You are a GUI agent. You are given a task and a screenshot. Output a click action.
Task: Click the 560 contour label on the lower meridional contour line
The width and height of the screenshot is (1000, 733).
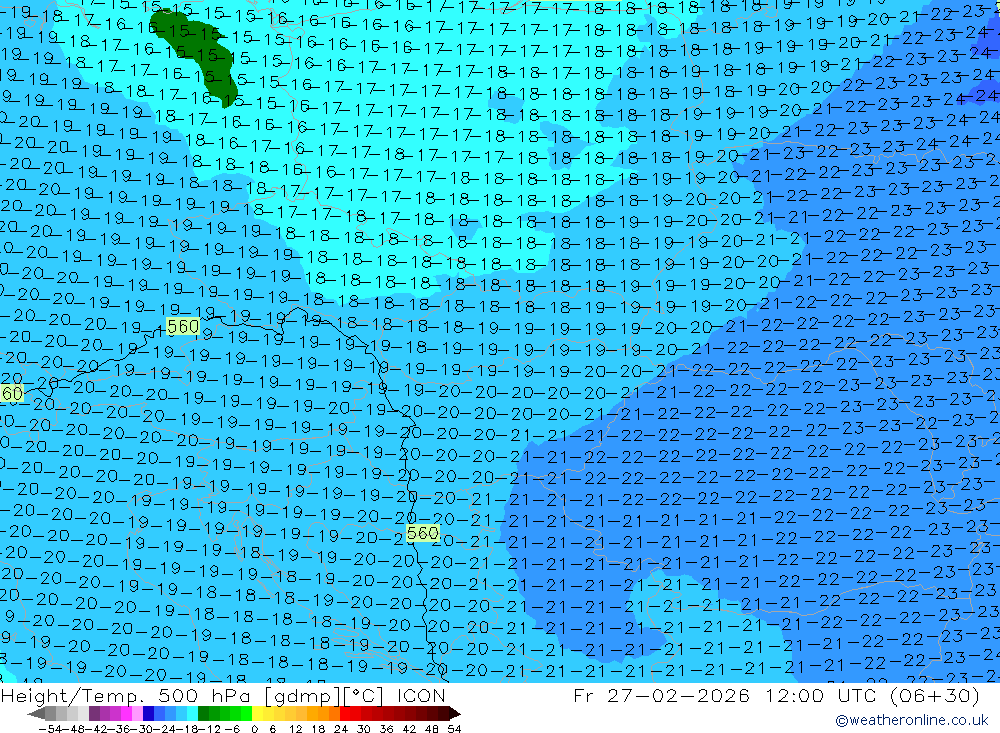tap(422, 533)
